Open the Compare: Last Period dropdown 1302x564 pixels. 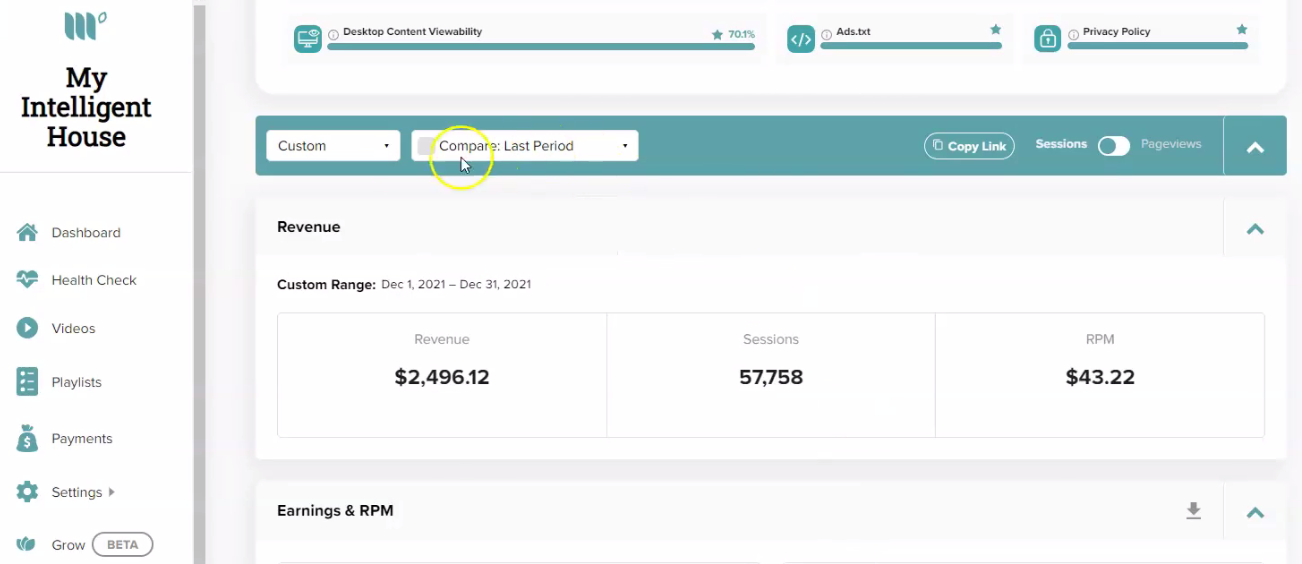tap(525, 146)
